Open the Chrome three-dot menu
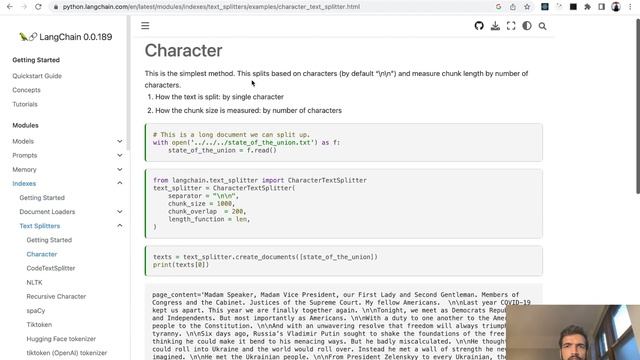The width and height of the screenshot is (640, 360). pyautogui.click(x=630, y=7)
